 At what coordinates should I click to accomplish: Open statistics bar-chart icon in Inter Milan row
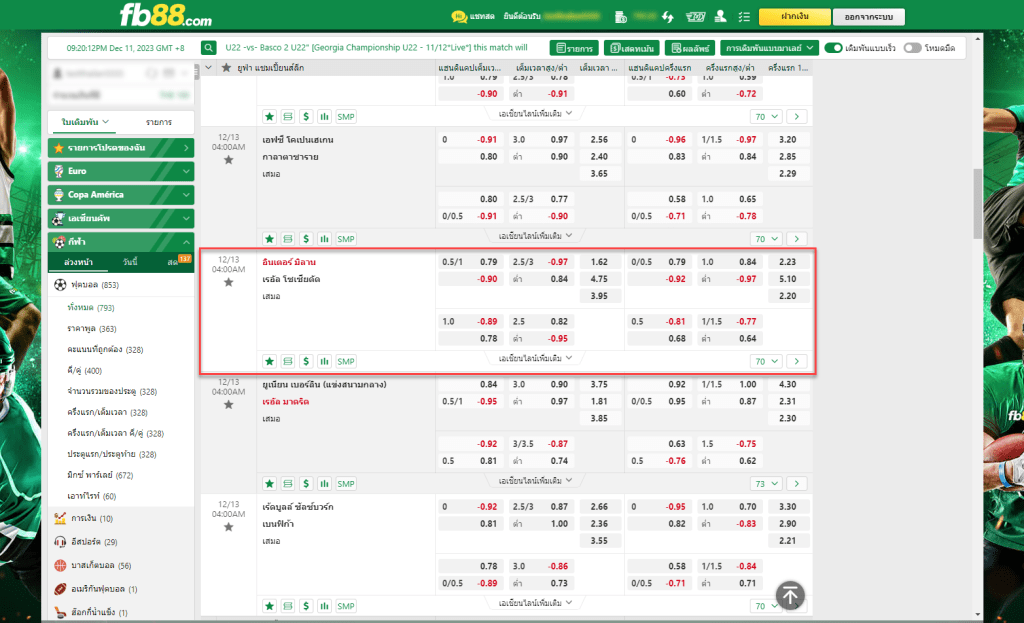[x=324, y=361]
